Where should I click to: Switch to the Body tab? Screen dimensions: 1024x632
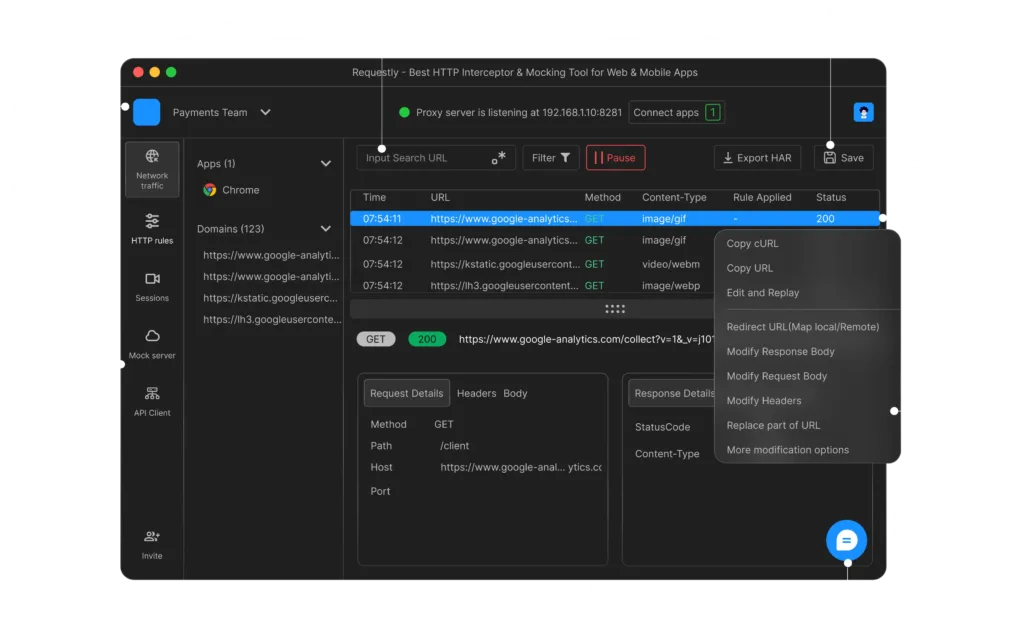tap(515, 394)
